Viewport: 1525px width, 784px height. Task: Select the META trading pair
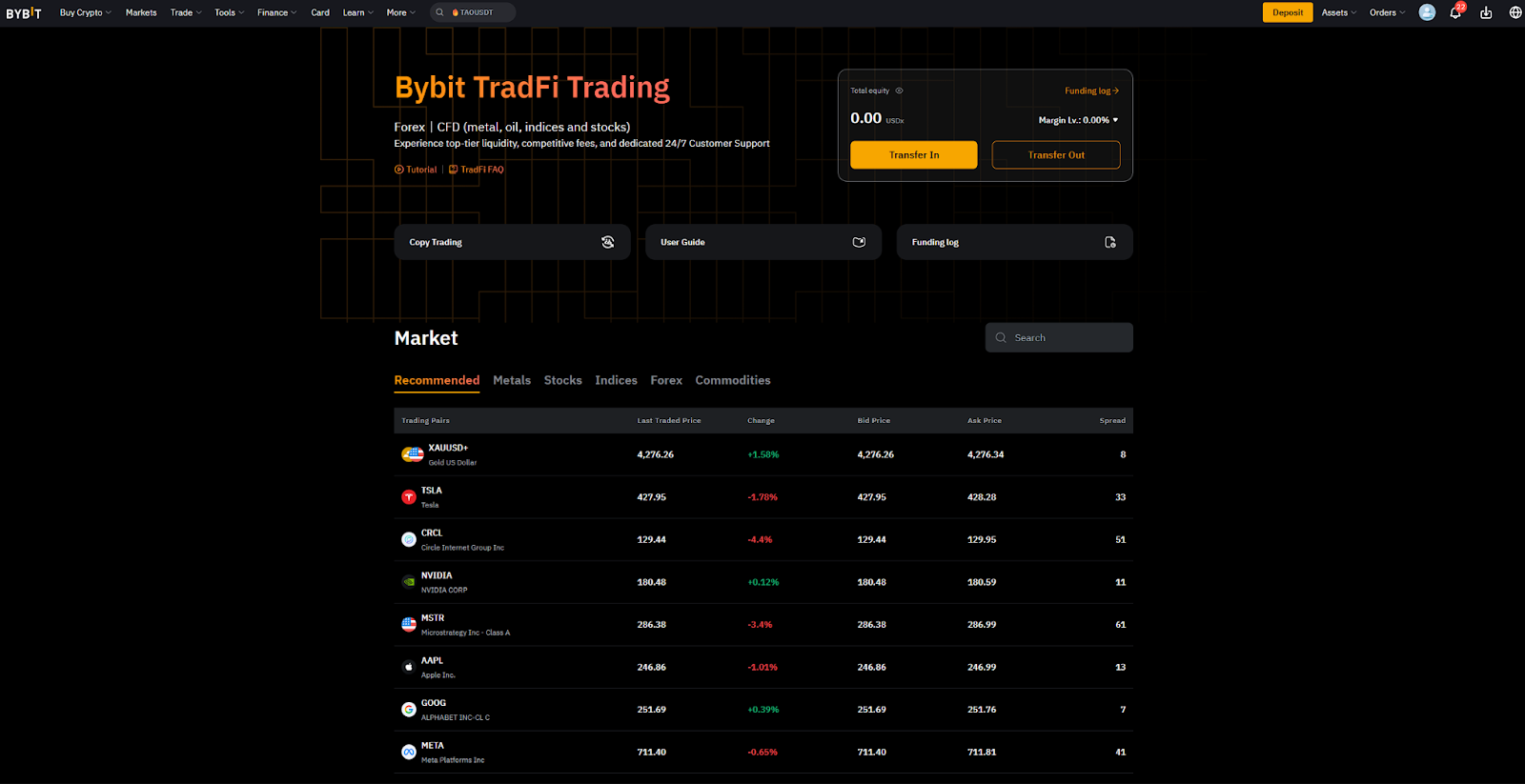763,753
